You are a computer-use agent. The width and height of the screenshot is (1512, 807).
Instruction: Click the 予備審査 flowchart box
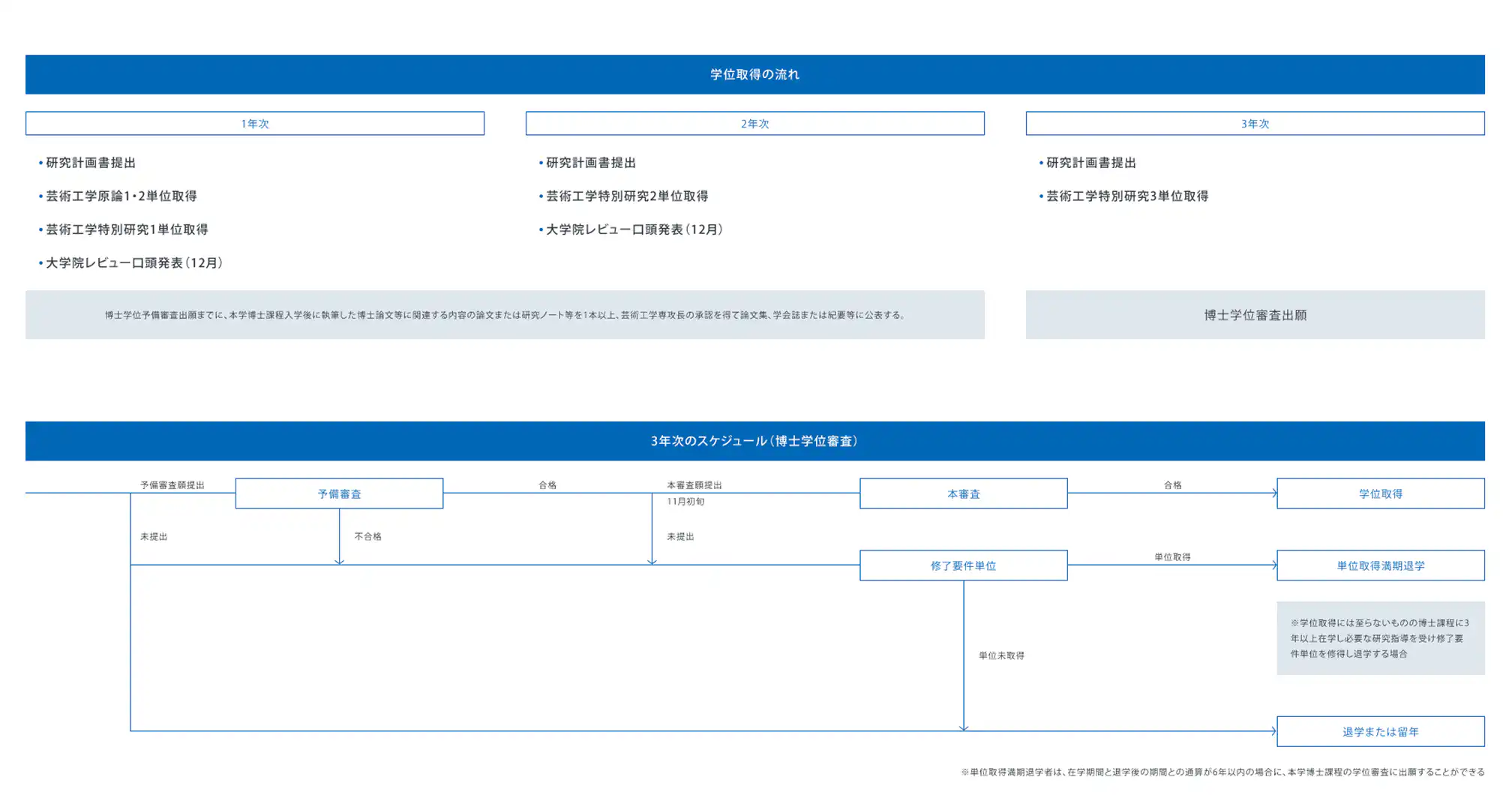[x=339, y=493]
